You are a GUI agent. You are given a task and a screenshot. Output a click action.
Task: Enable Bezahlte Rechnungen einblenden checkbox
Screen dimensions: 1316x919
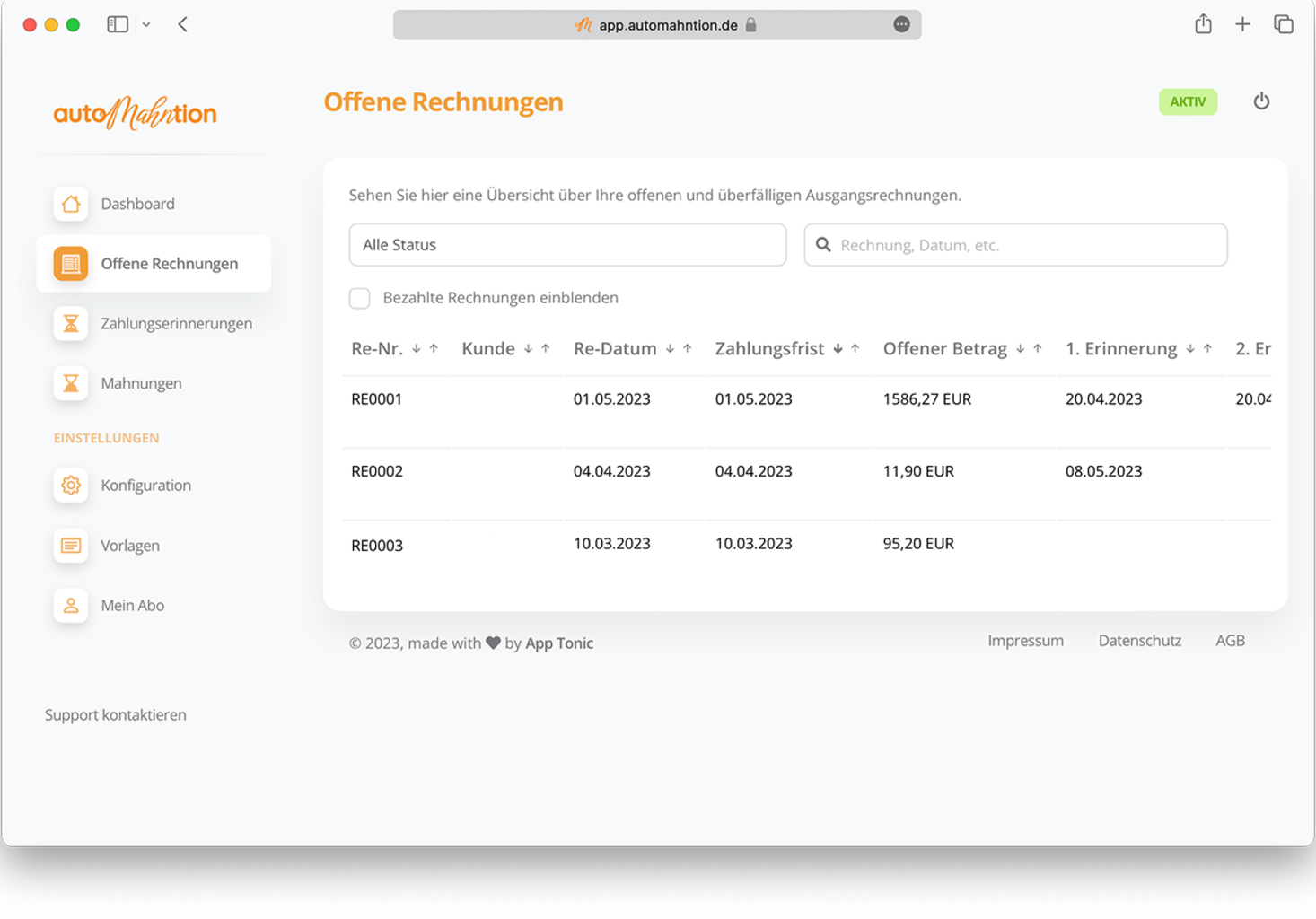[x=359, y=298]
